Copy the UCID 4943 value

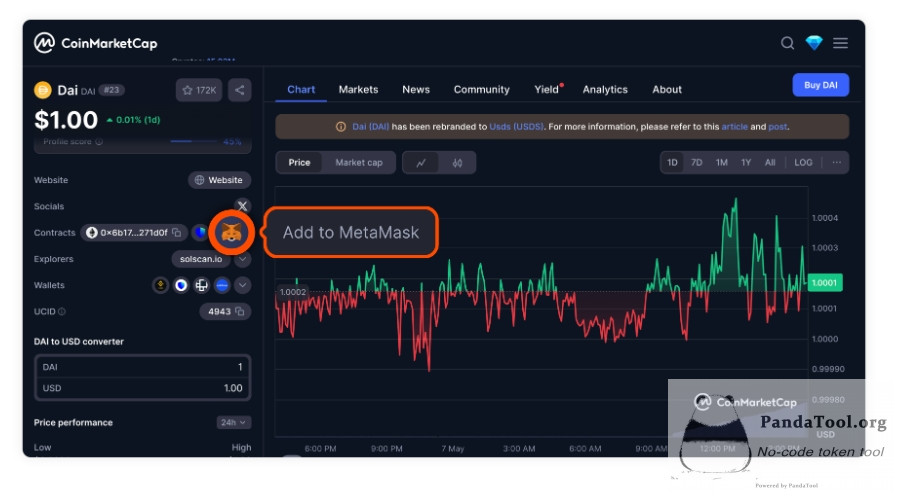(240, 311)
